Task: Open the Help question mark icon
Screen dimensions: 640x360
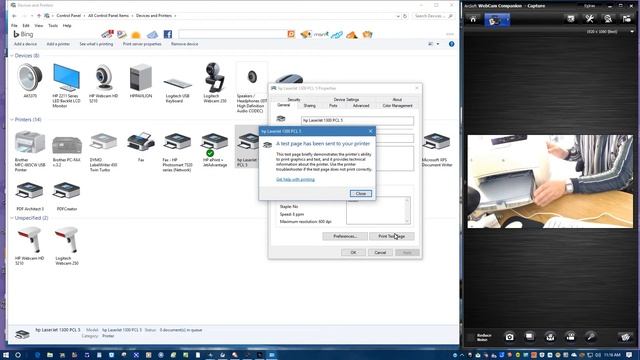Action: tap(451, 44)
